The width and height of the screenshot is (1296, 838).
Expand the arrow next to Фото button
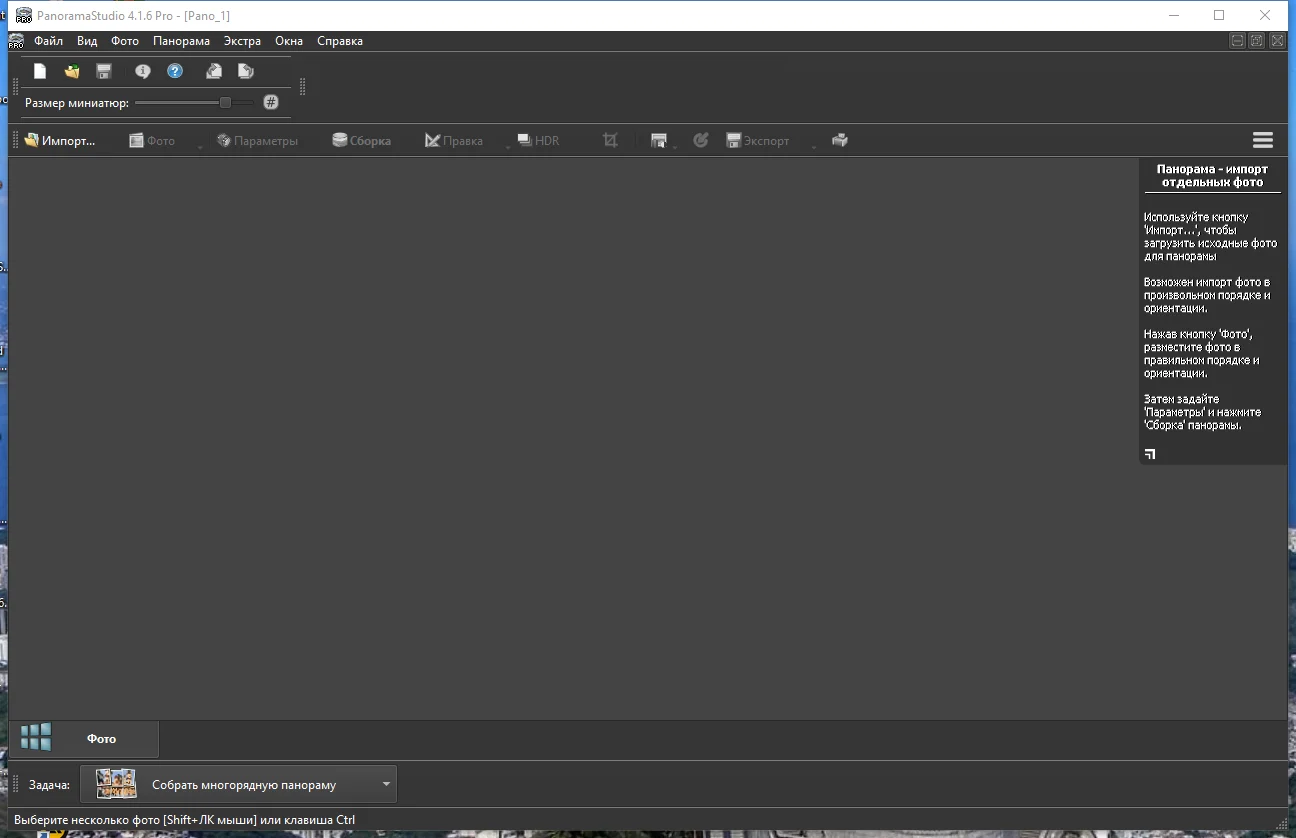[200, 147]
